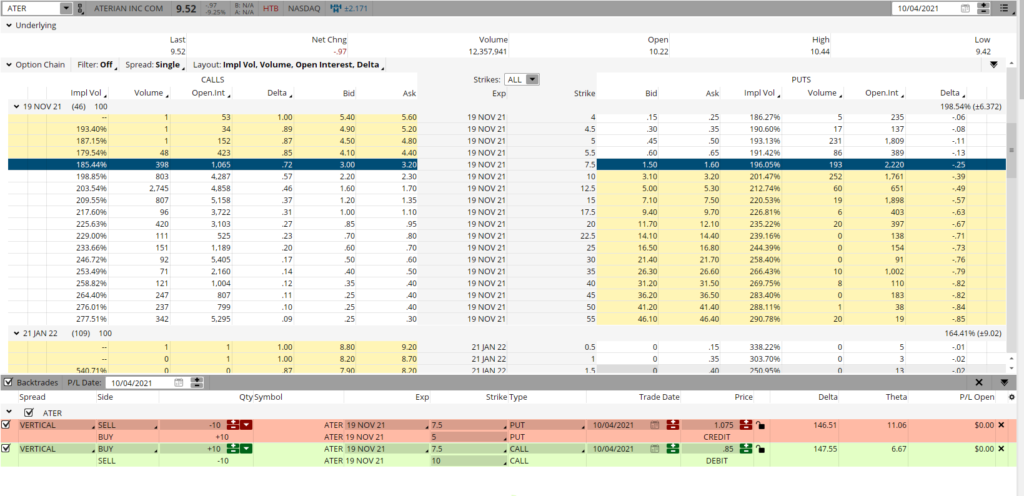Open the calendar icon in the top date field
This screenshot has width=1024, height=496.
tap(965, 8)
